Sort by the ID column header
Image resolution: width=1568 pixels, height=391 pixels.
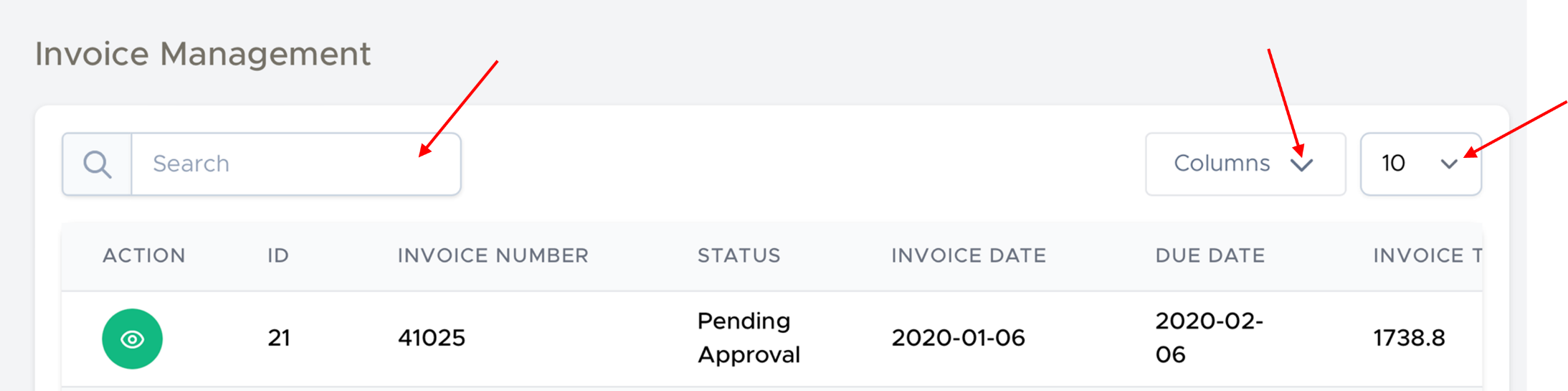click(x=278, y=255)
